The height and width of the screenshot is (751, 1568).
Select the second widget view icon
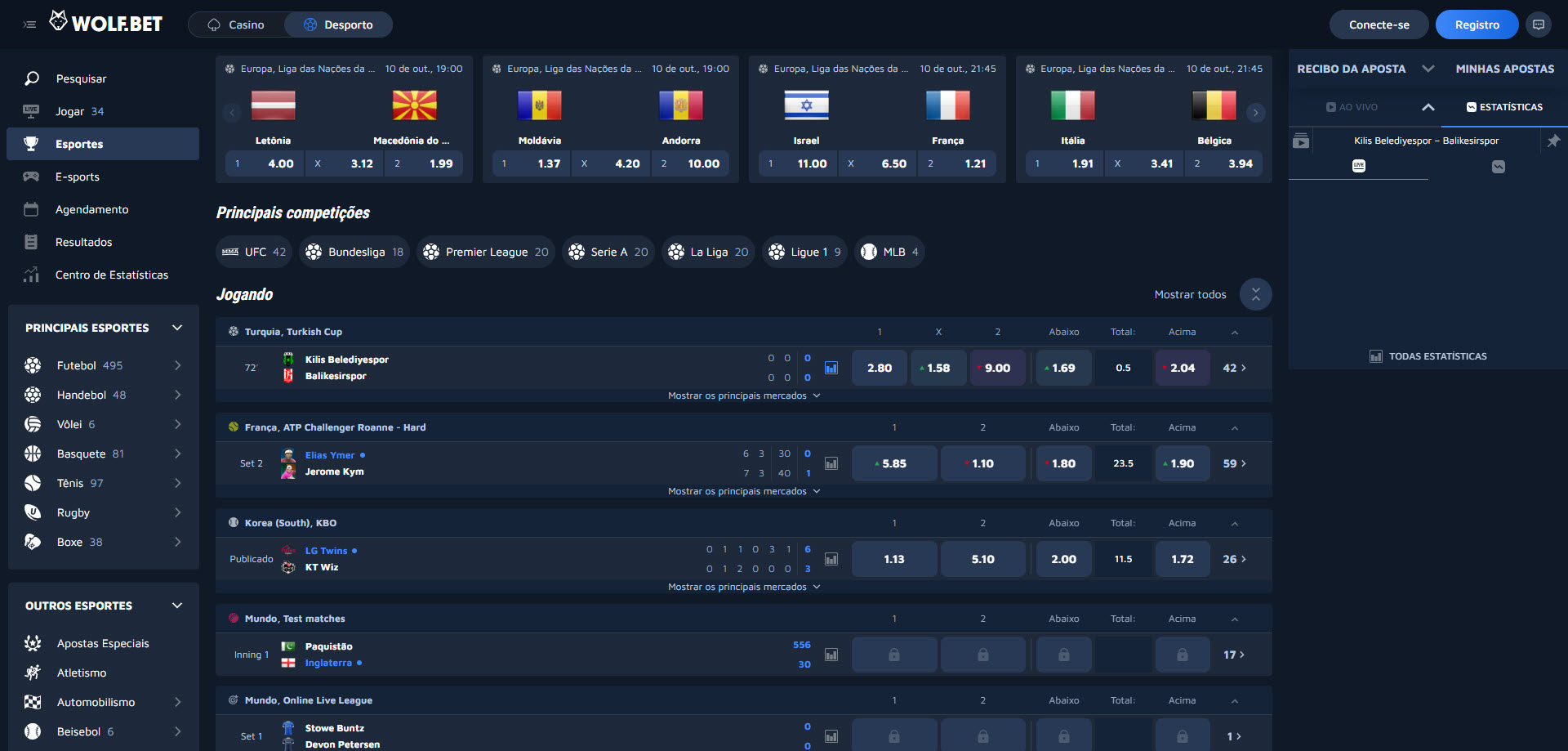pyautogui.click(x=1499, y=166)
